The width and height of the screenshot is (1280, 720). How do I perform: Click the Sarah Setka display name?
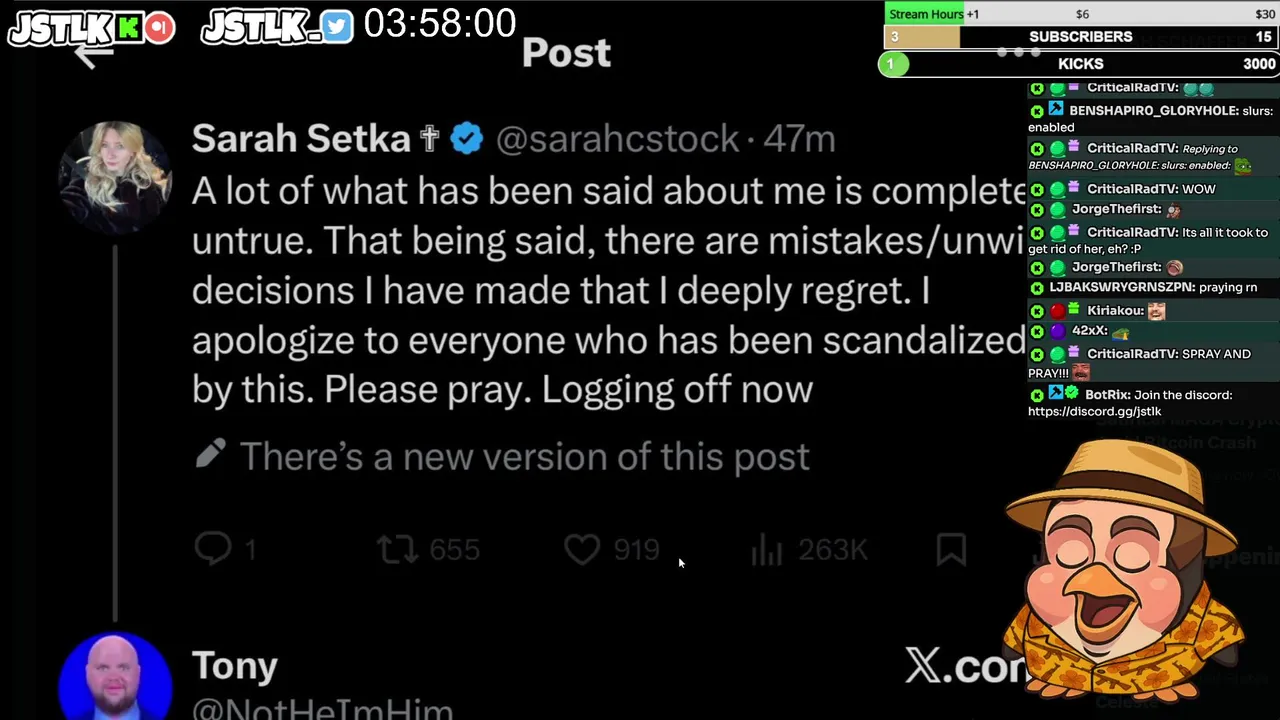click(301, 139)
